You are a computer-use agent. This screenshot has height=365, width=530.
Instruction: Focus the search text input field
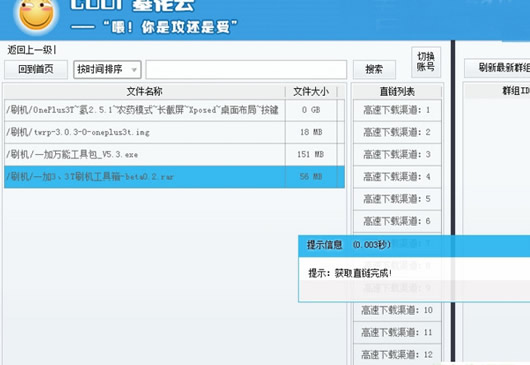click(x=246, y=70)
